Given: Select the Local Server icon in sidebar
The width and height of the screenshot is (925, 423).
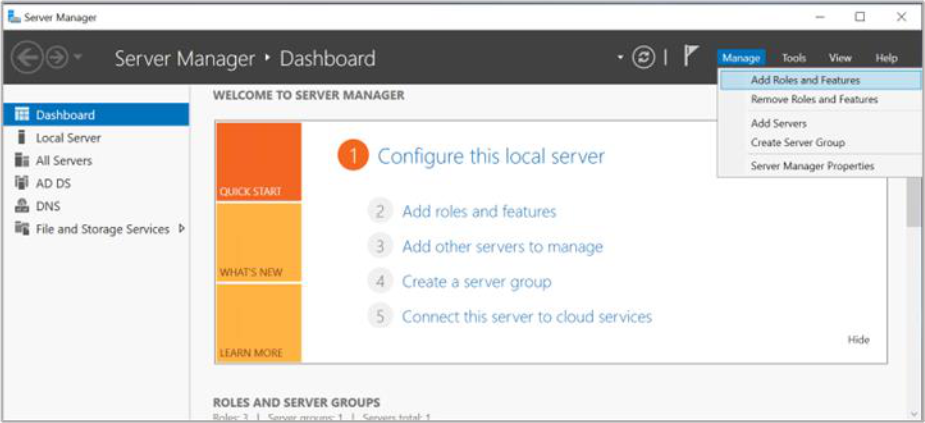Looking at the screenshot, I should click(21, 138).
